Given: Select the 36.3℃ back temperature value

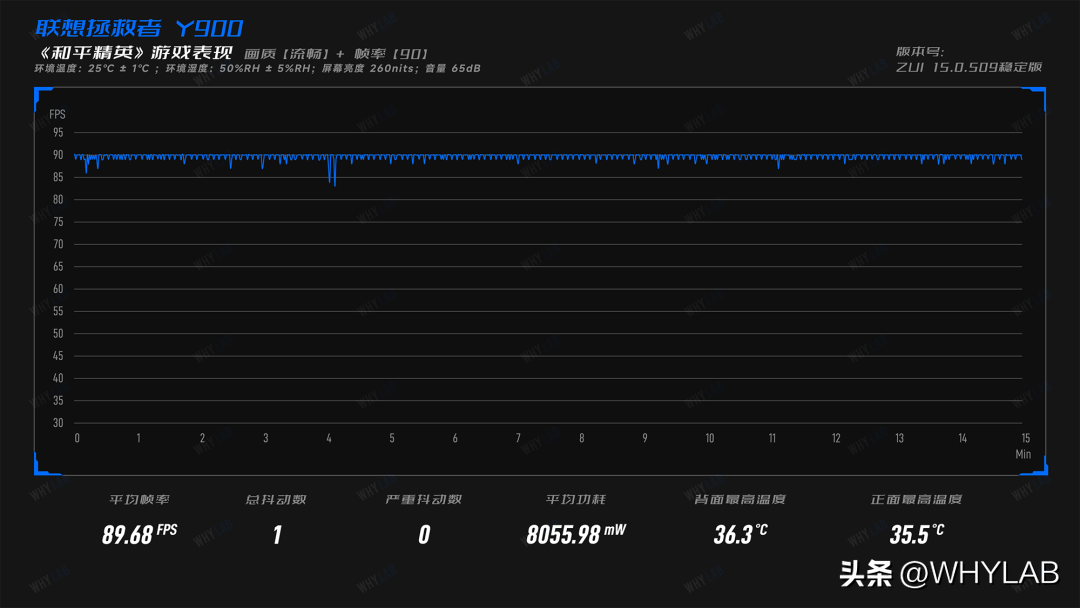Looking at the screenshot, I should [x=740, y=534].
